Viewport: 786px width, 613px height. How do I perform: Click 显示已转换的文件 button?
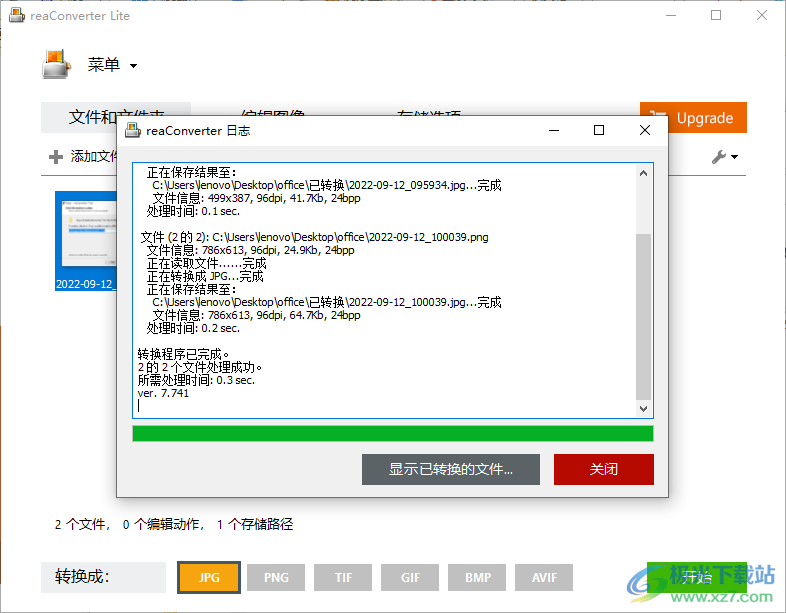451,469
